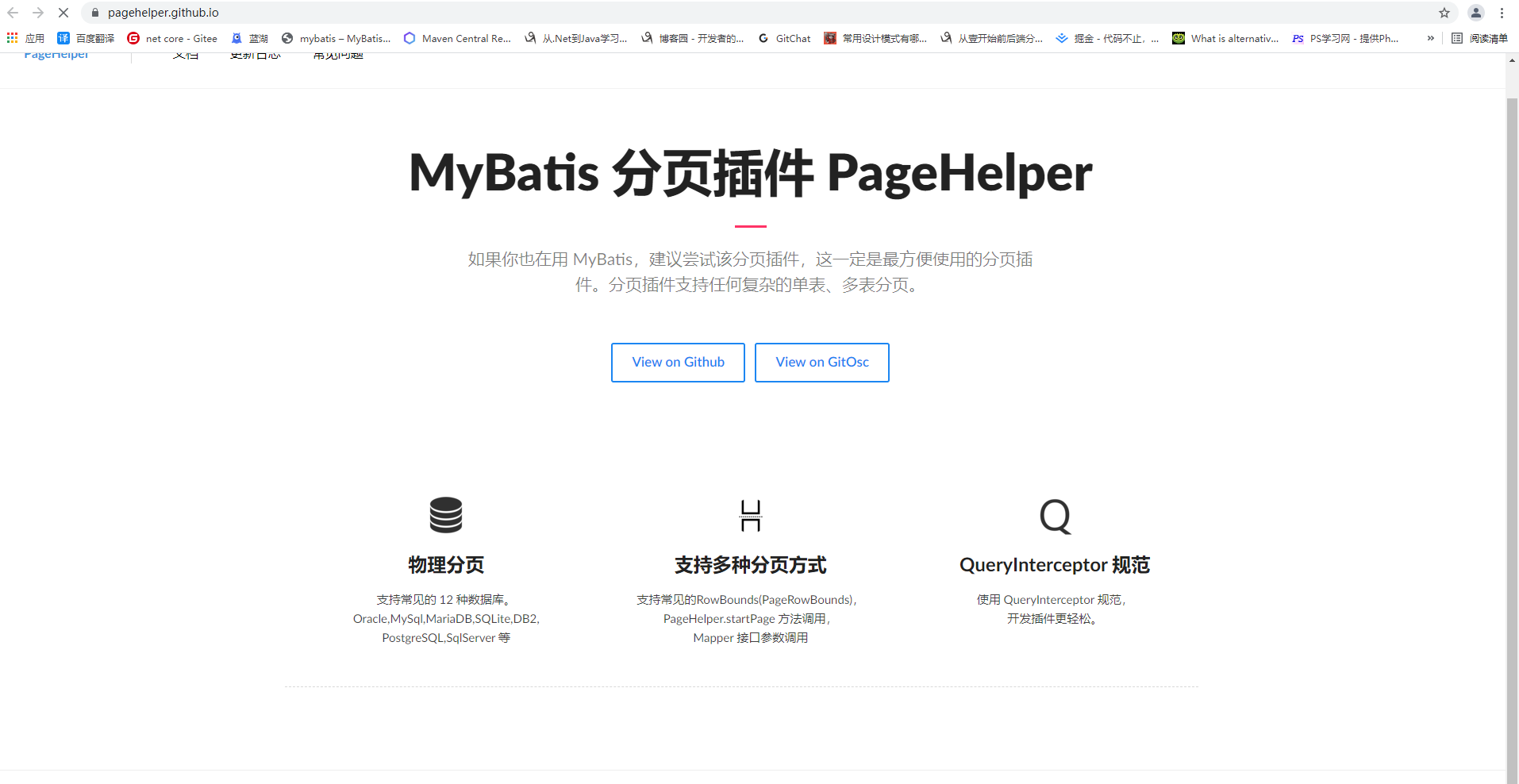The image size is (1519, 784).
Task: Click the 物理分页 heading
Action: pos(446,565)
